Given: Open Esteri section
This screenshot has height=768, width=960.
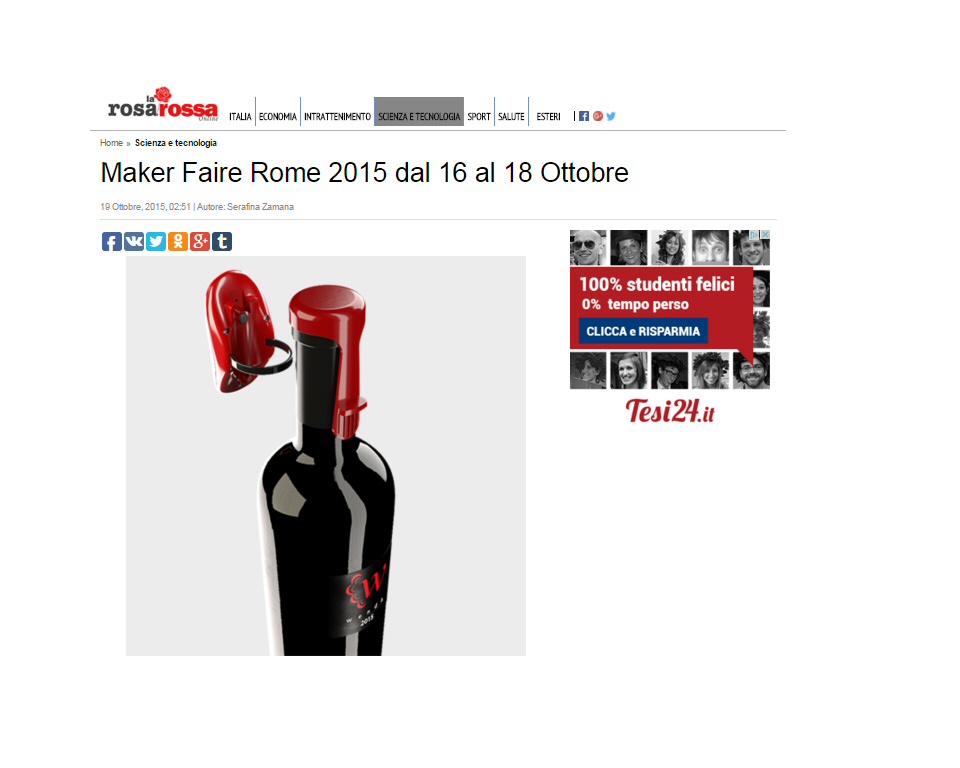Looking at the screenshot, I should 548,116.
